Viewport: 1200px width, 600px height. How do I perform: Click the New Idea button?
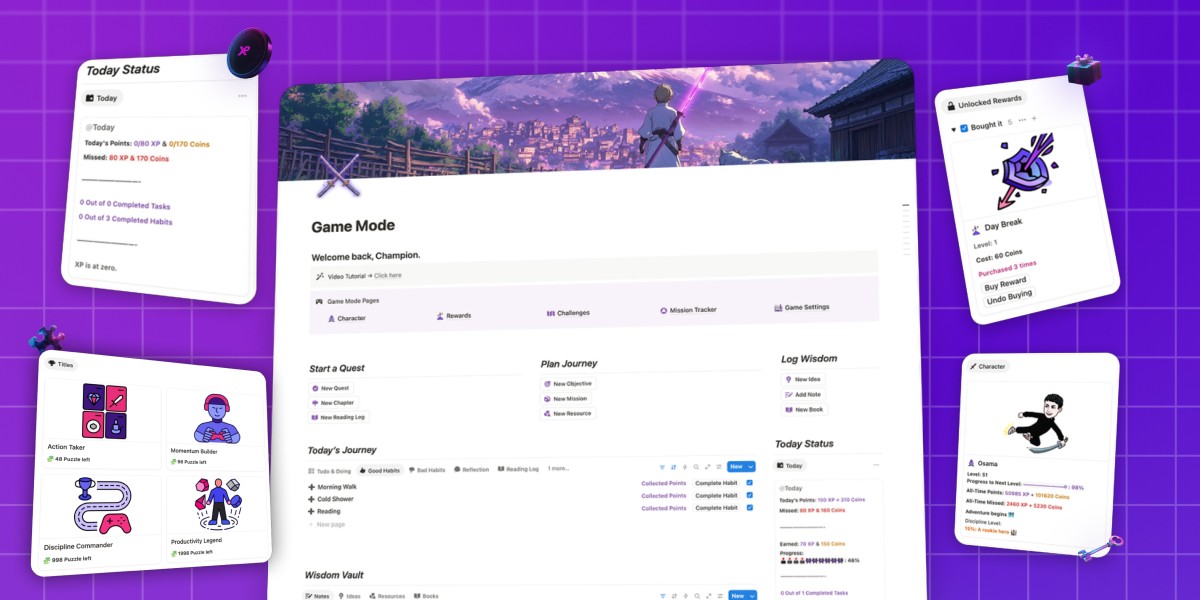802,380
